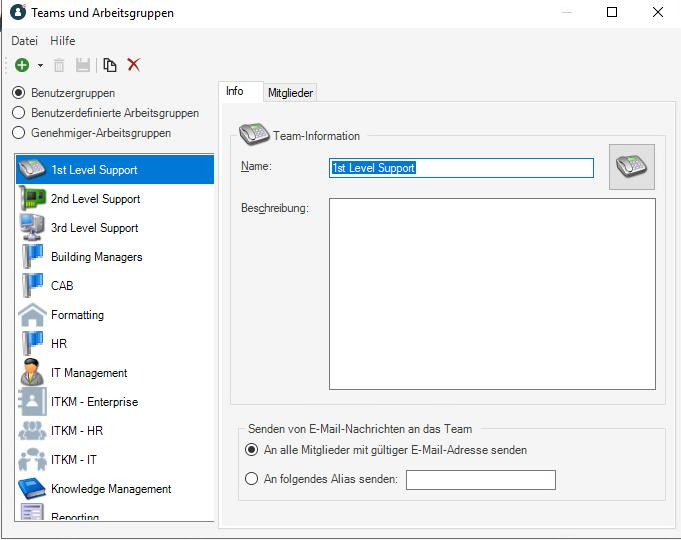681x540 pixels.
Task: Click the IT Management person icon
Action: [32, 372]
